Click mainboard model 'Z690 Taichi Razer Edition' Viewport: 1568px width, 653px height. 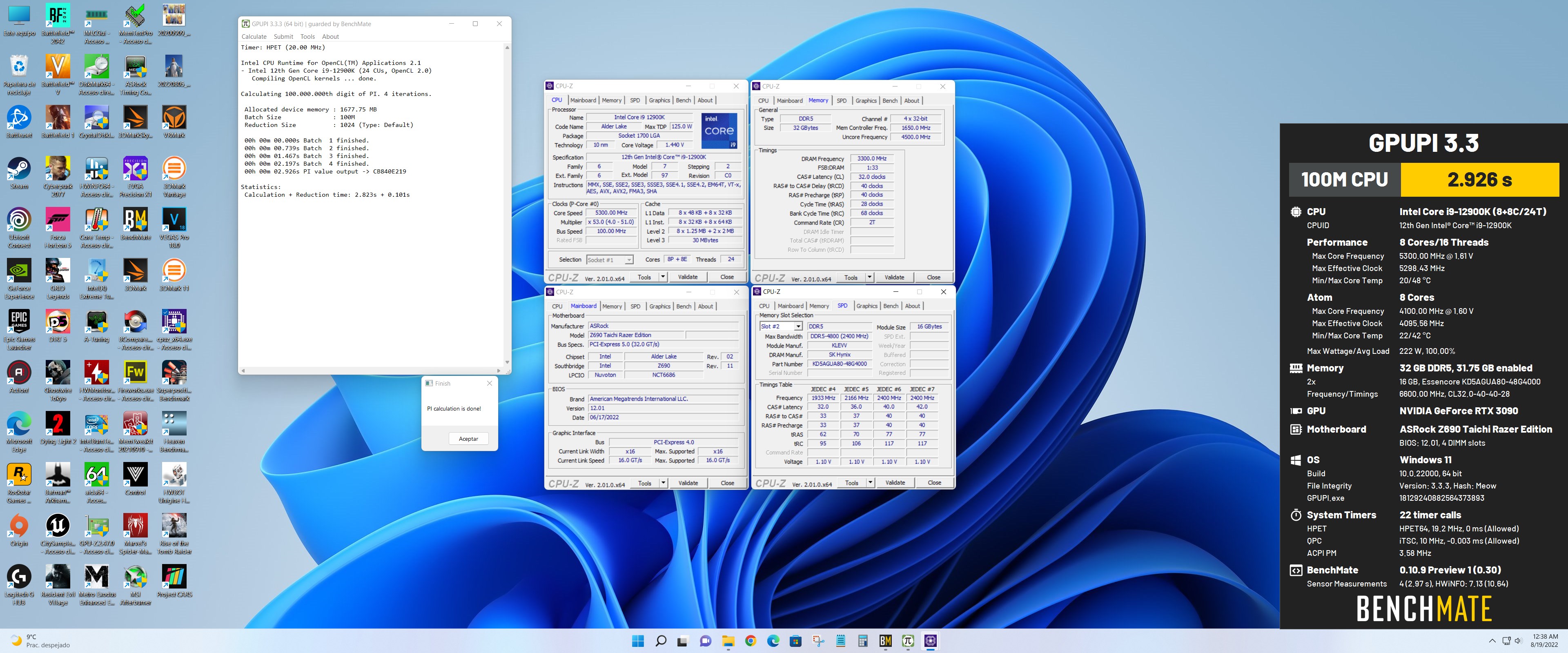click(635, 335)
